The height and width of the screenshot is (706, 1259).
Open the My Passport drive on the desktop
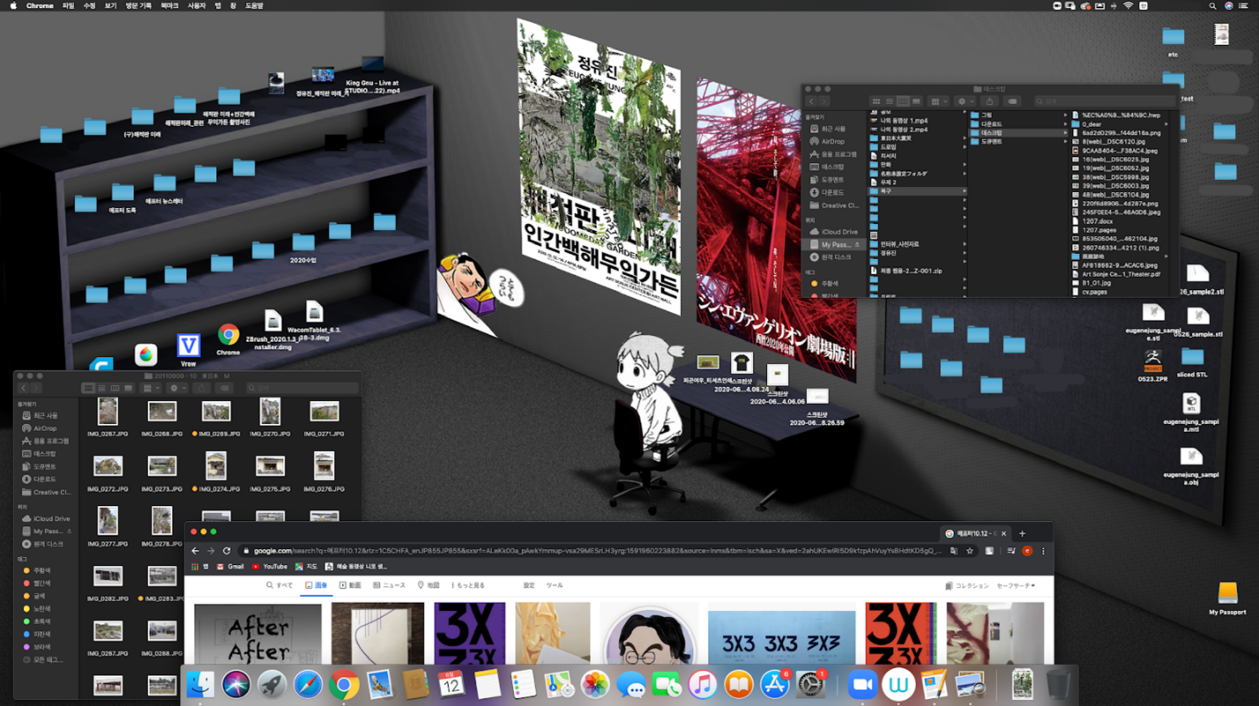tap(1227, 595)
